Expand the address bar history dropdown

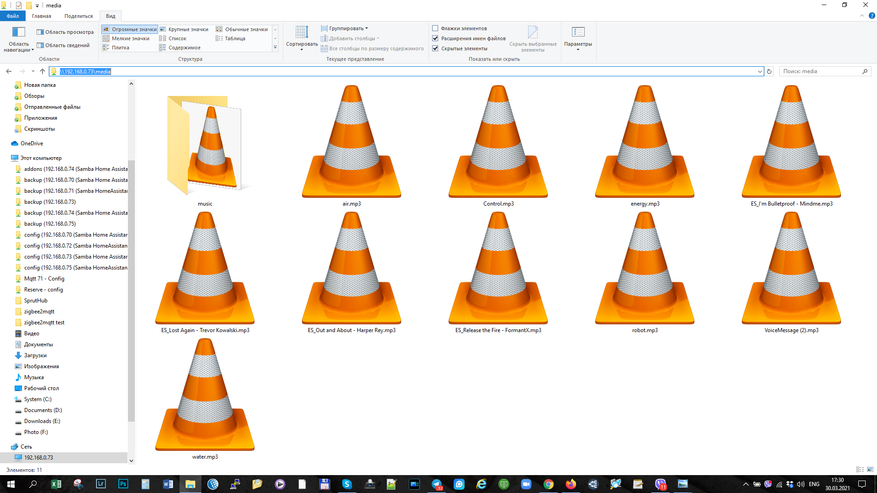760,71
